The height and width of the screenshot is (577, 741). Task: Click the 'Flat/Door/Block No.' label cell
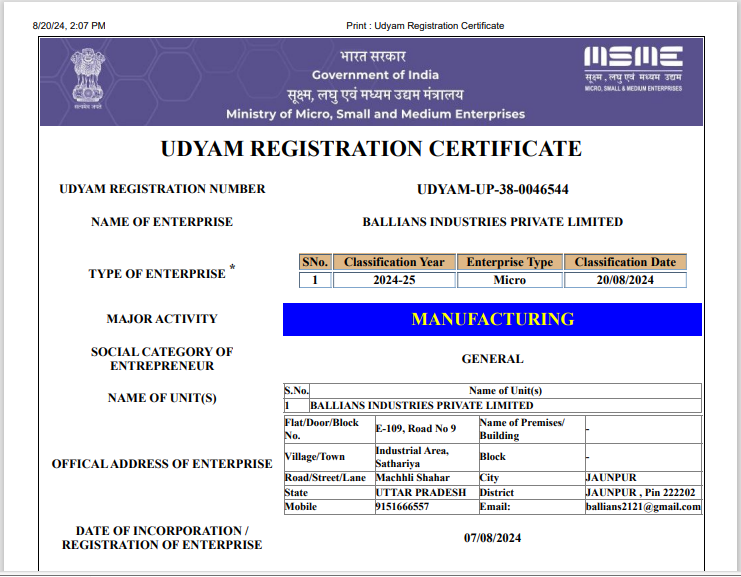[x=329, y=429]
